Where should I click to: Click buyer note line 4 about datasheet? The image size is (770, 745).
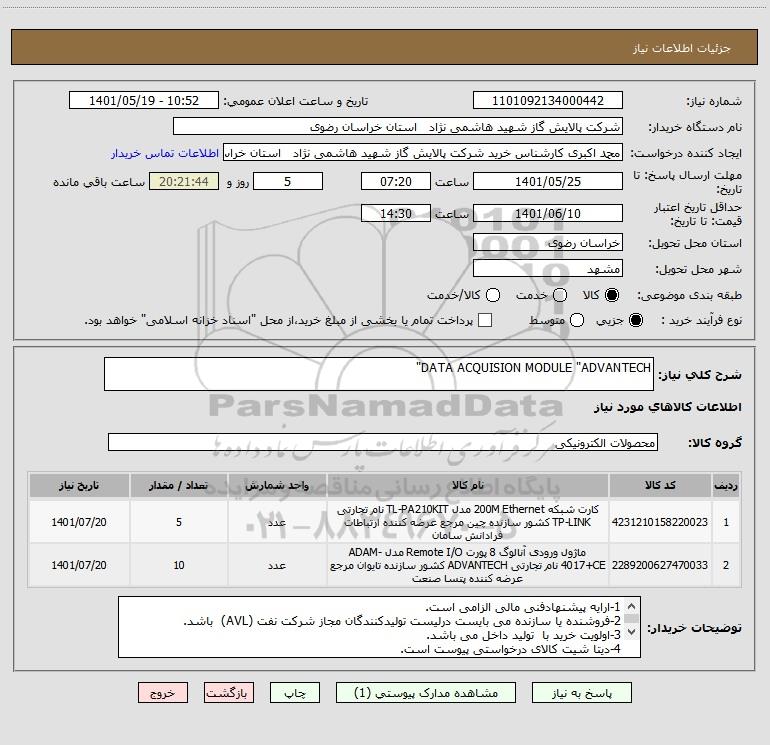click(x=511, y=649)
